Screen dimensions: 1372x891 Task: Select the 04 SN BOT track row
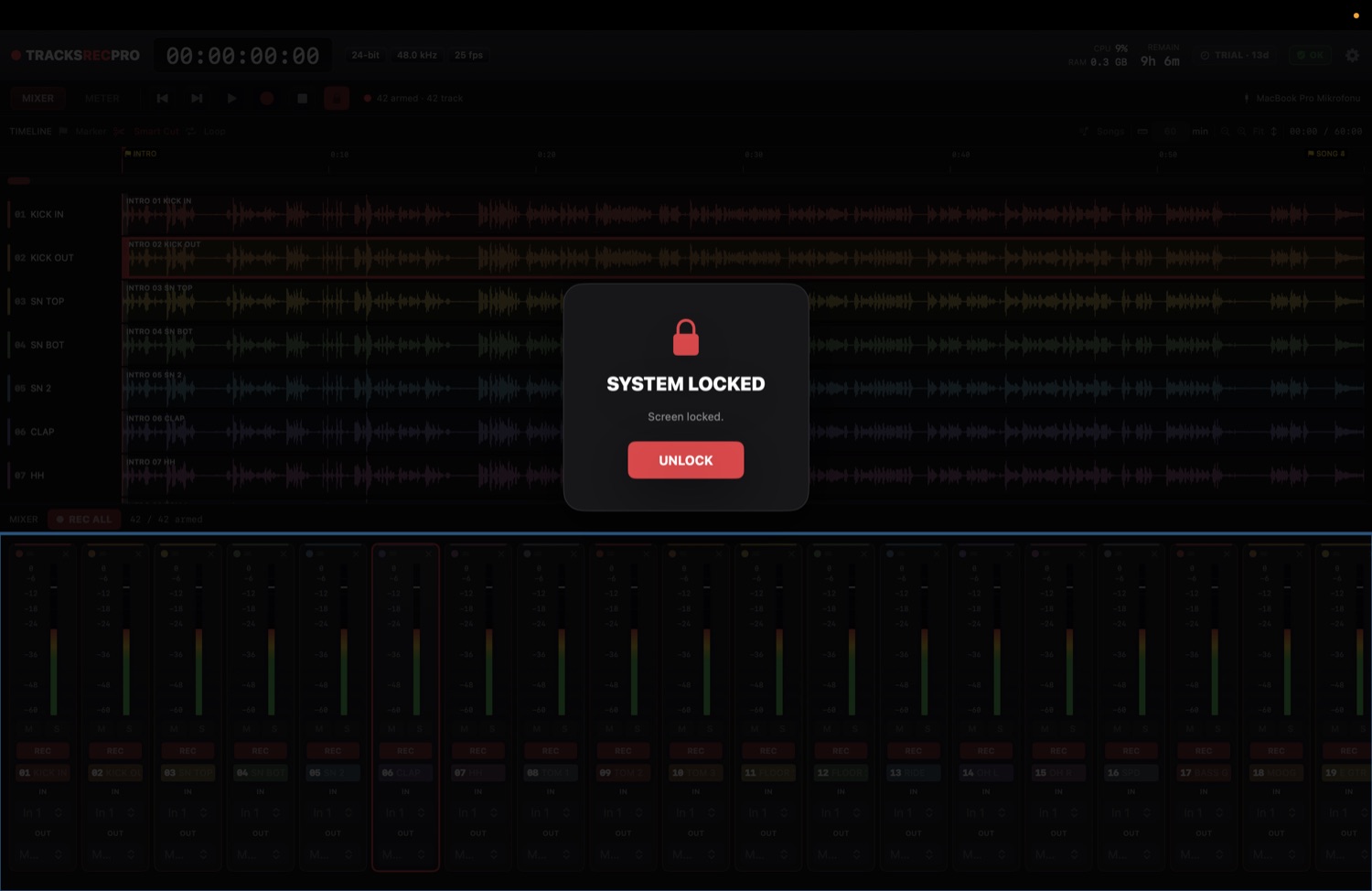[62, 345]
